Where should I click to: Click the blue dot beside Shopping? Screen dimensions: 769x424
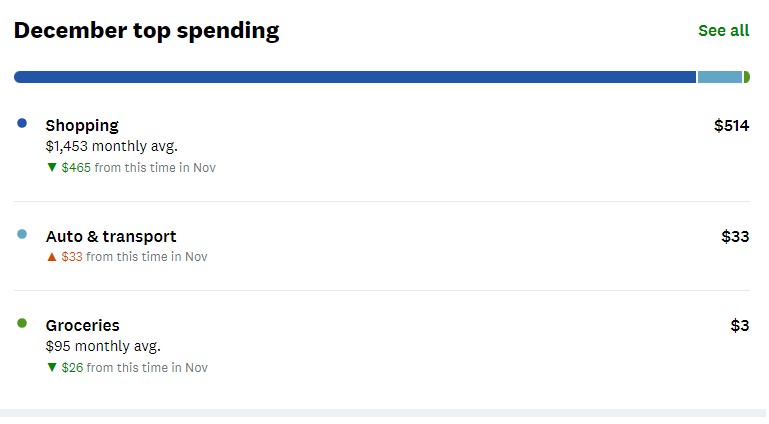(22, 123)
